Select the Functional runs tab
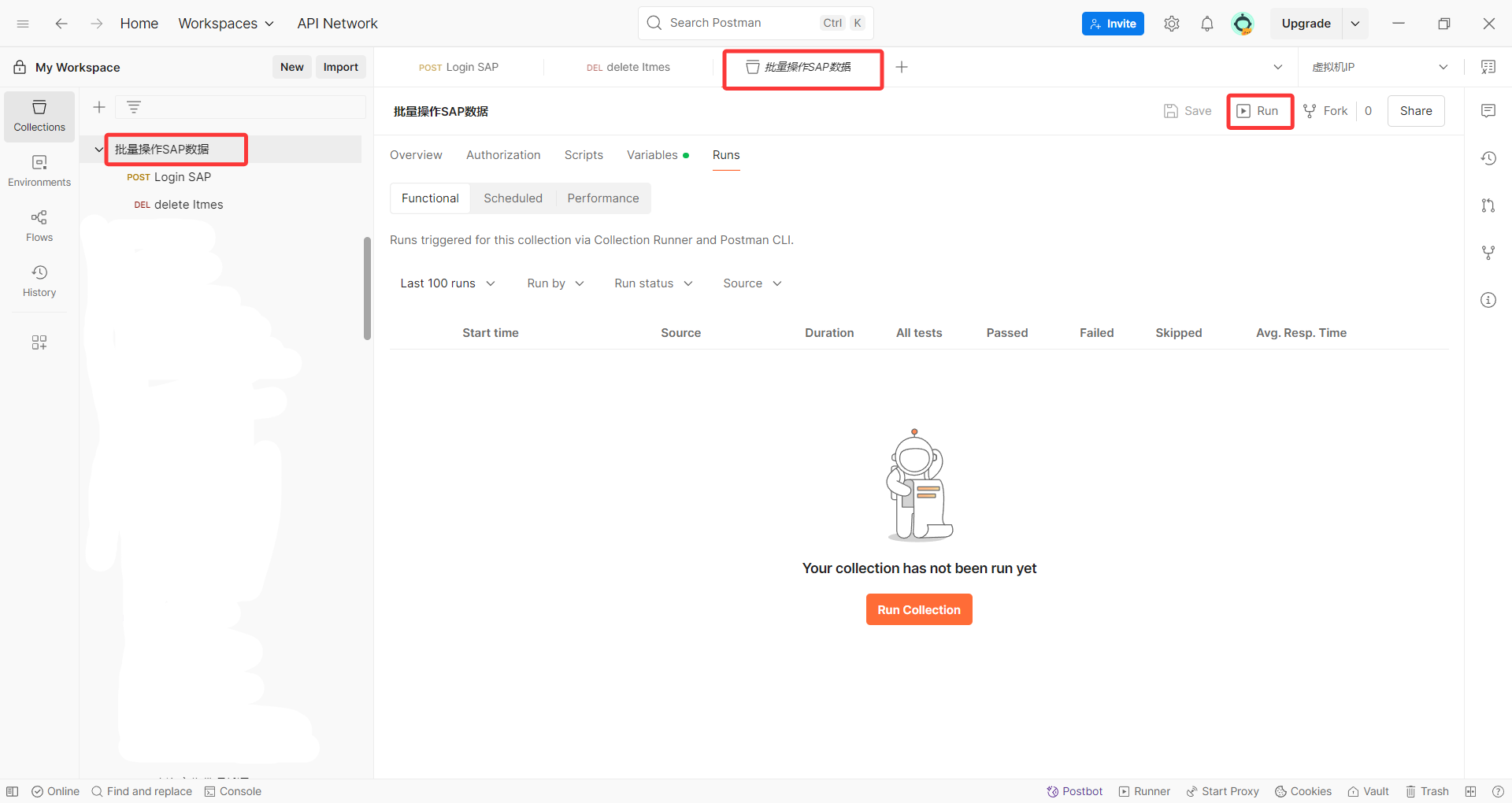Viewport: 1512px width, 803px height. click(430, 198)
